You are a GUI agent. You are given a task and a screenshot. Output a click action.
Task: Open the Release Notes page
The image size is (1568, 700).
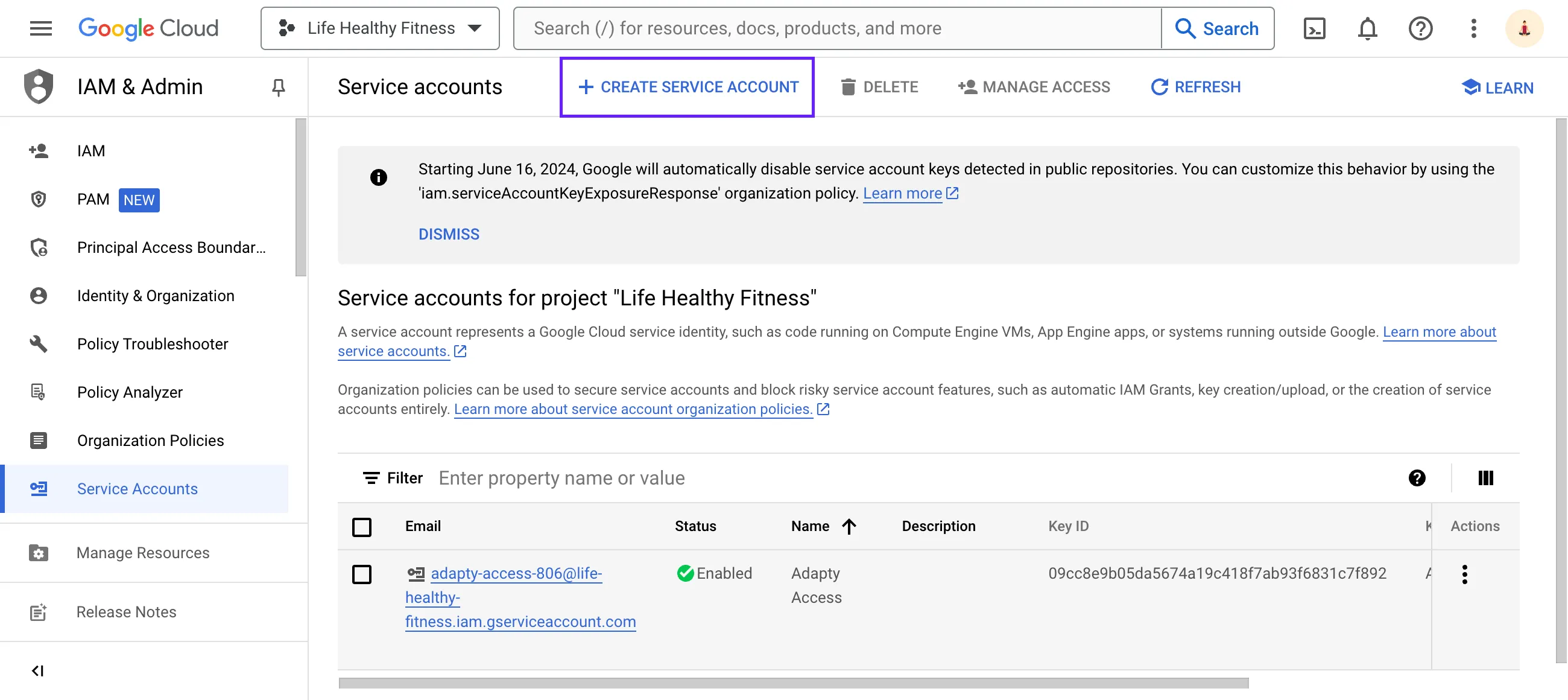pos(126,612)
